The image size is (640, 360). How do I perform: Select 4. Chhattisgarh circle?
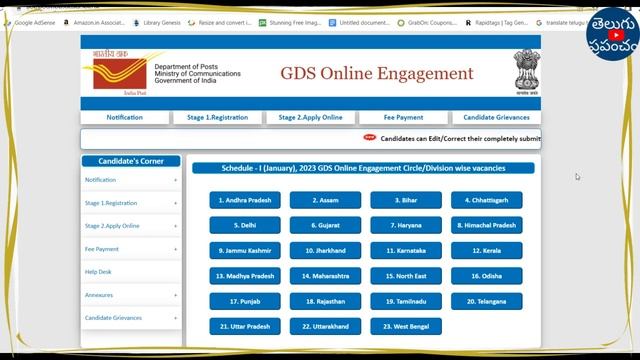(x=487, y=200)
